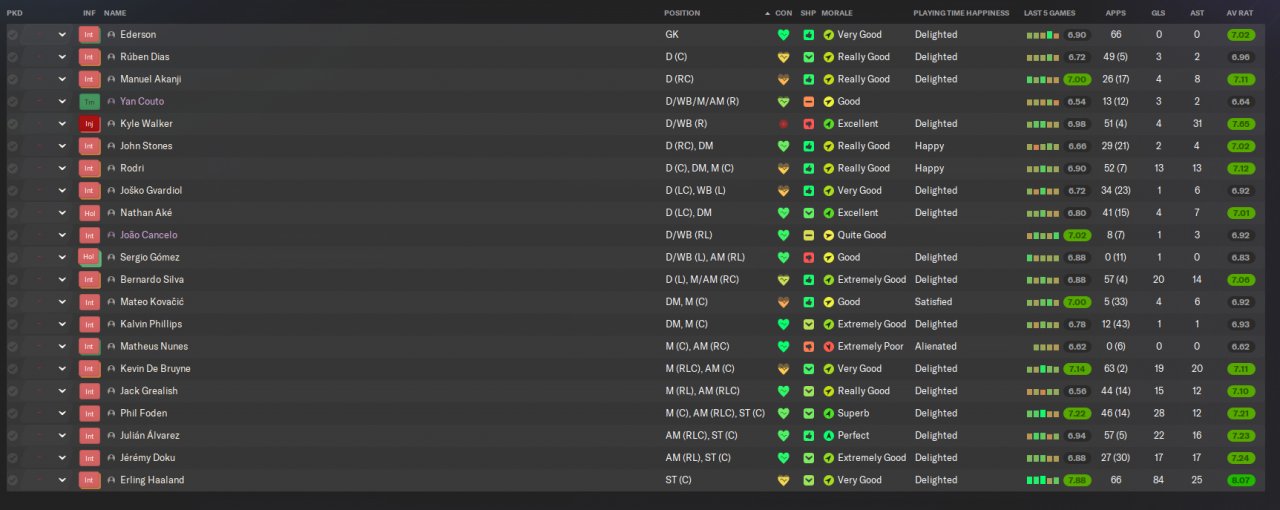Click Rúben Dias's condition heart icon
The image size is (1280, 510).
[784, 57]
